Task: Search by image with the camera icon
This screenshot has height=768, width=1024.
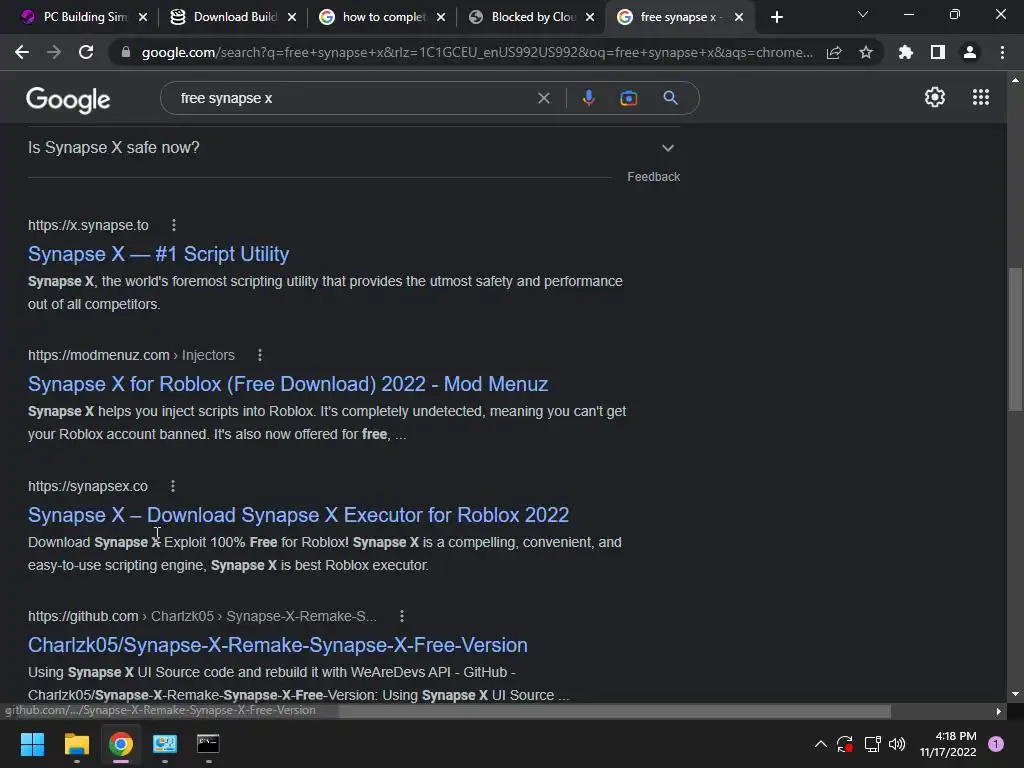Action: (628, 98)
